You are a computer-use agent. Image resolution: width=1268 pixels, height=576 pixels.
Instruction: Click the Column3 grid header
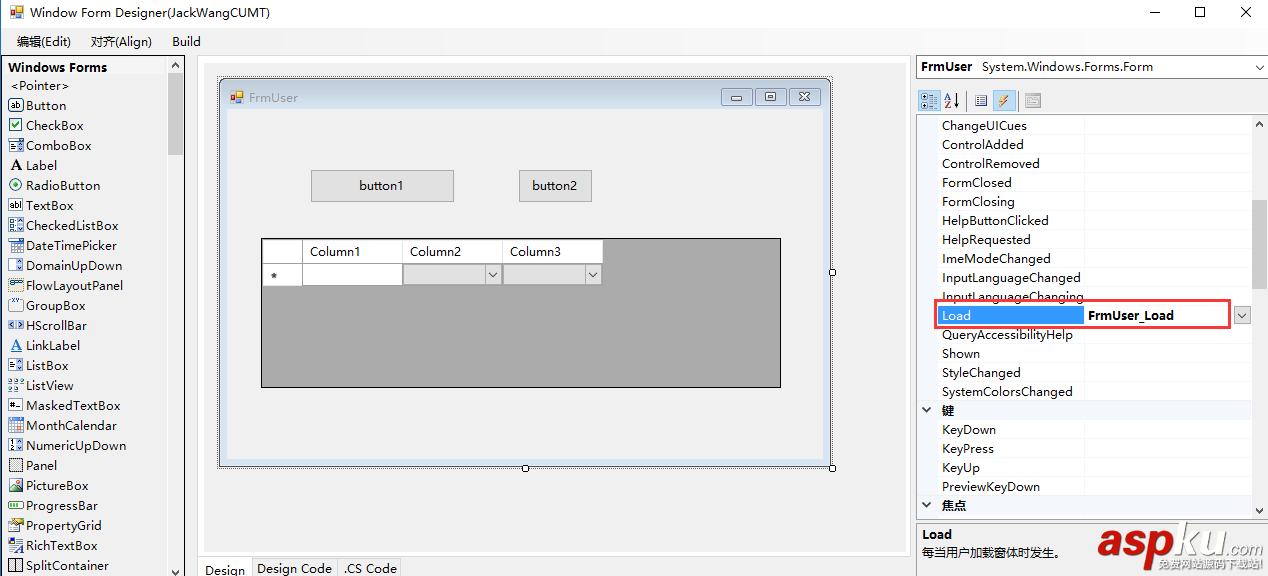click(552, 251)
